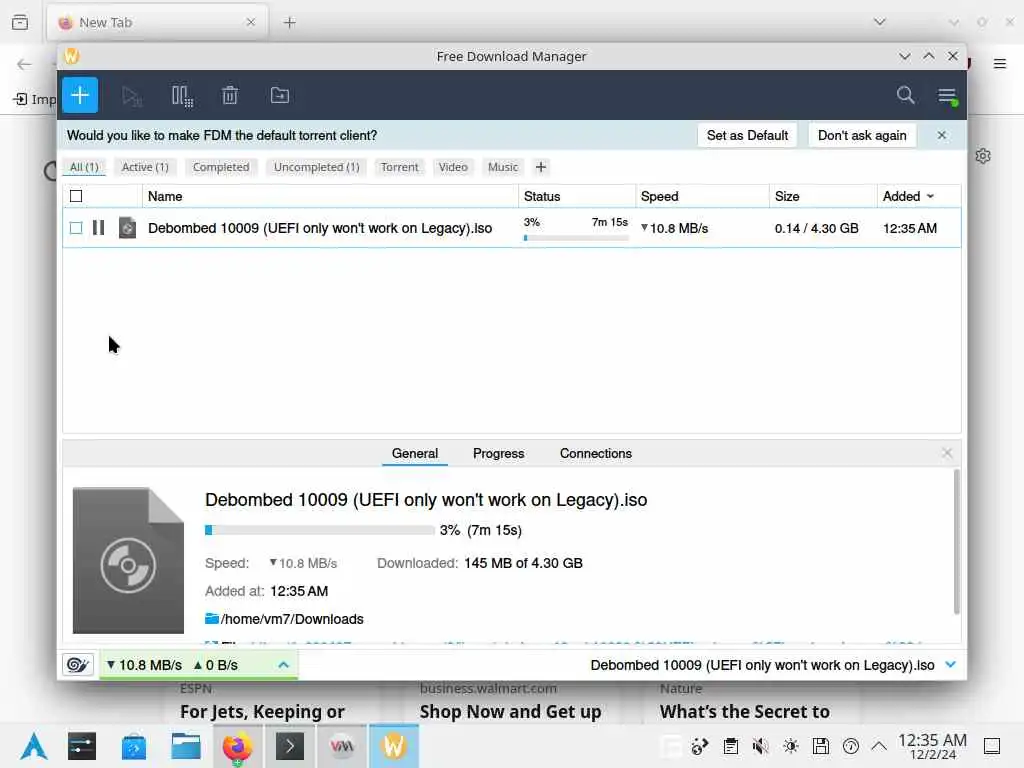Screen dimensions: 1024x768
Task: Click the blue add download plus button
Action: pos(80,95)
